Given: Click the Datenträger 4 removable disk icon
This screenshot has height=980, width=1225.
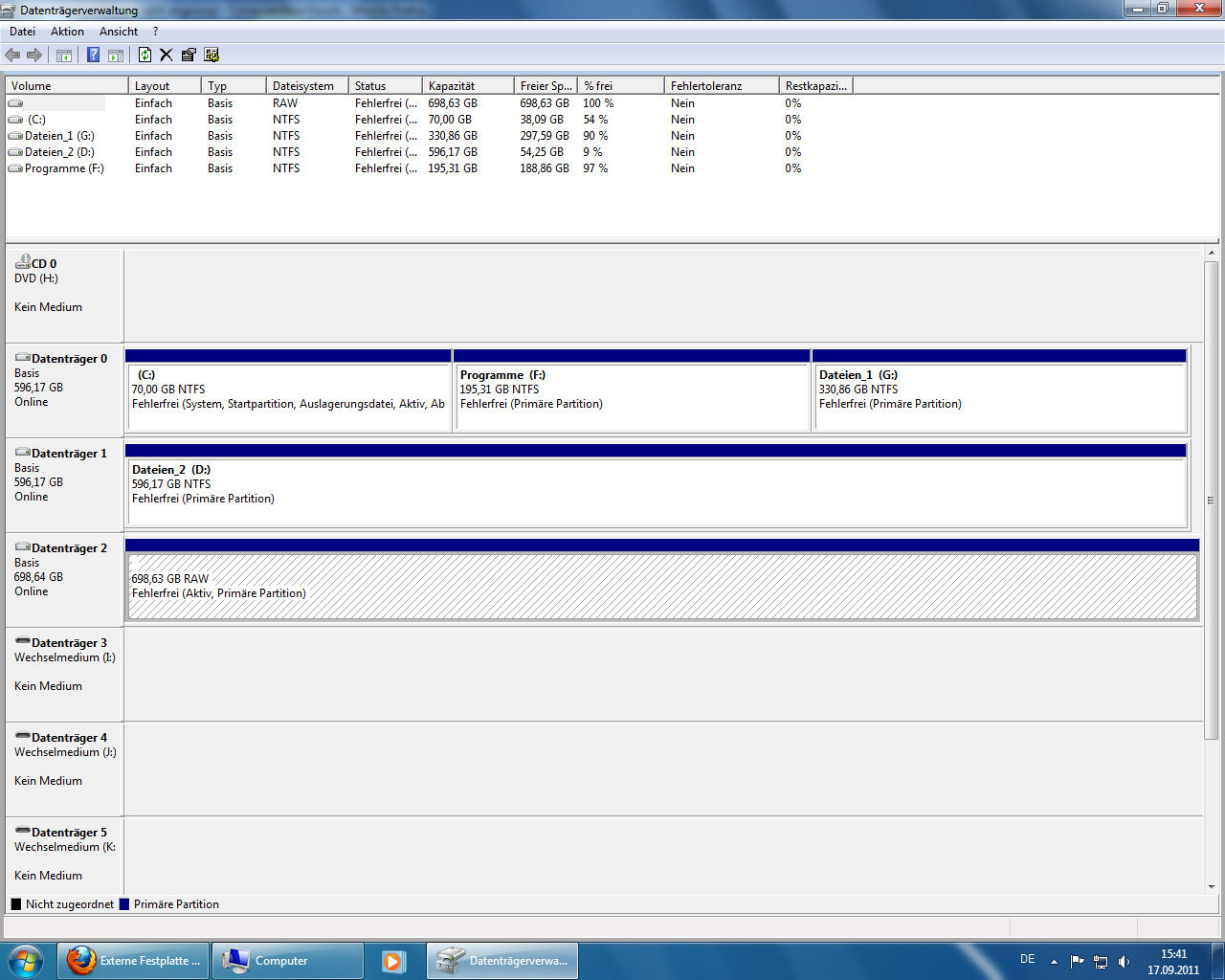Looking at the screenshot, I should pyautogui.click(x=23, y=736).
